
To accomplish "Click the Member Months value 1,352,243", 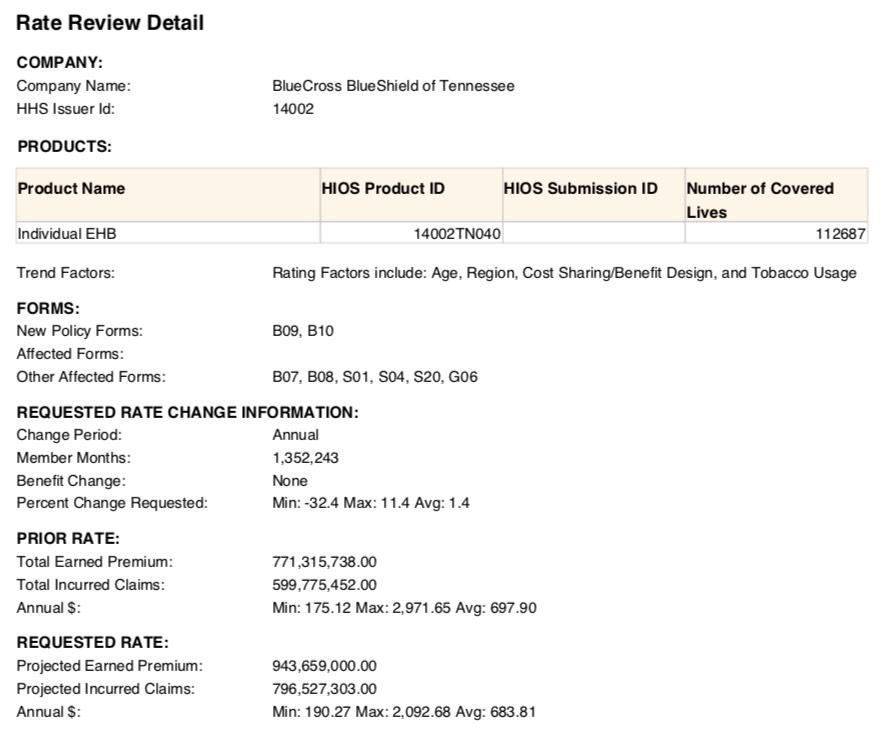I will pyautogui.click(x=306, y=458).
